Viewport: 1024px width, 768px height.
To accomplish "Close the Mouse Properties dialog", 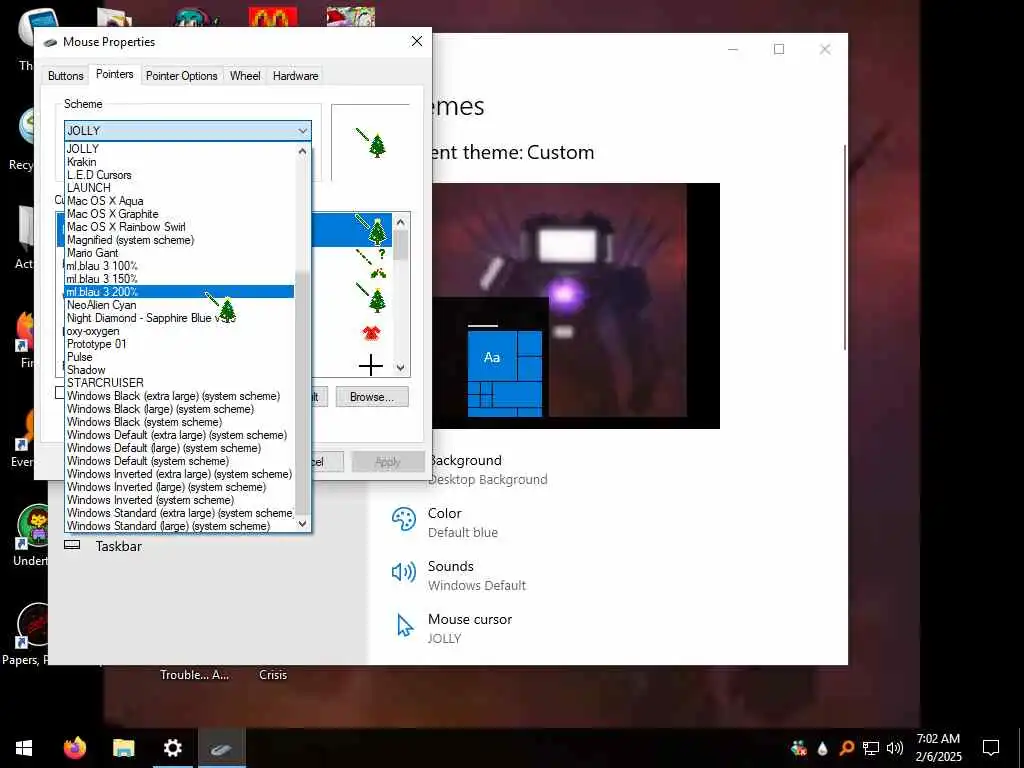I will point(417,41).
